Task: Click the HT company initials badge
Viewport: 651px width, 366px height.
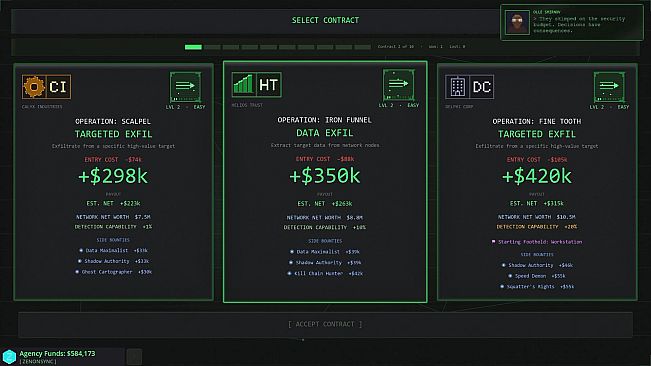Action: [268, 85]
